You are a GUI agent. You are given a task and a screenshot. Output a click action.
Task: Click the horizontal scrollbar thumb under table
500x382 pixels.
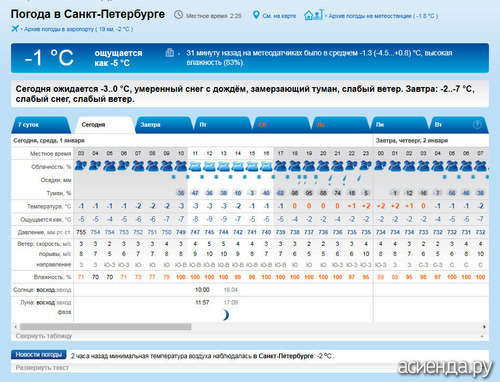pos(106,327)
